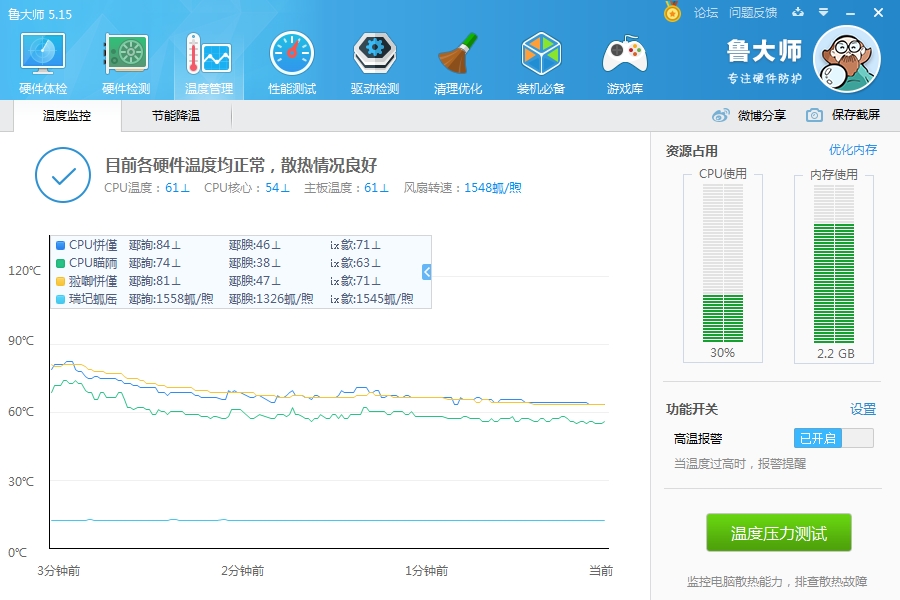Viewport: 900px width, 600px height.
Task: Click the 内存使用 2.2 GB bar
Action: pos(834,263)
